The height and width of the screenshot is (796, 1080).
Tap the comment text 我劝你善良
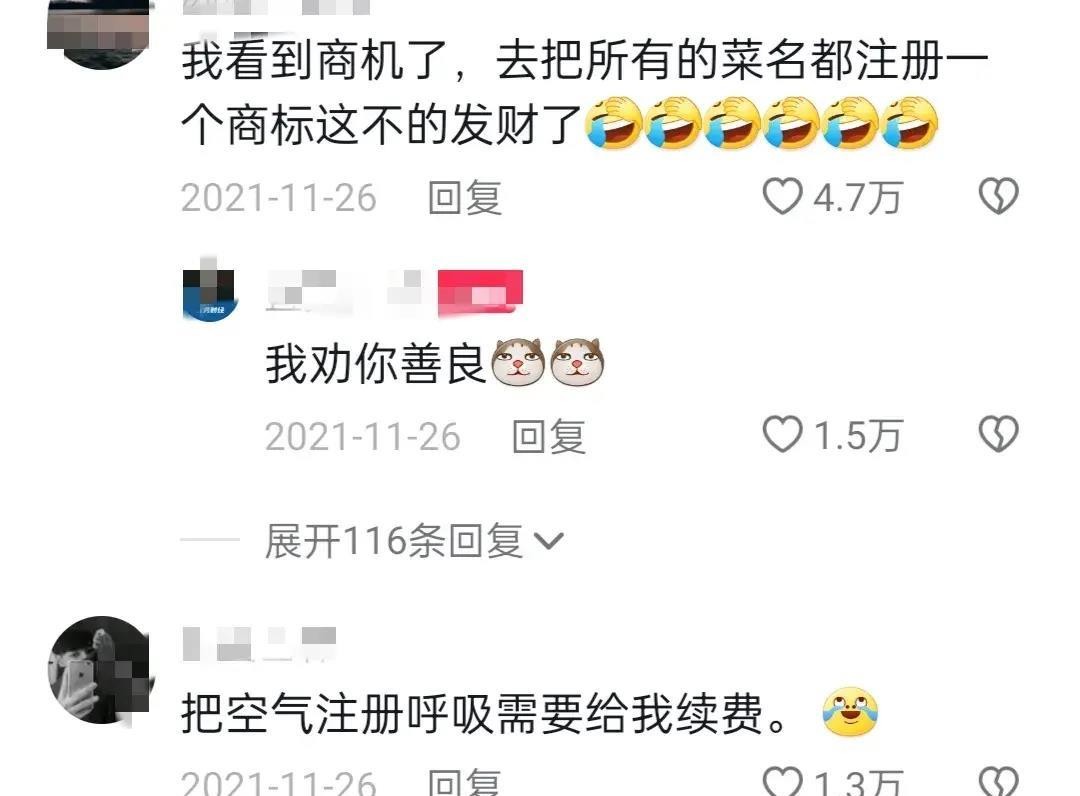click(376, 364)
